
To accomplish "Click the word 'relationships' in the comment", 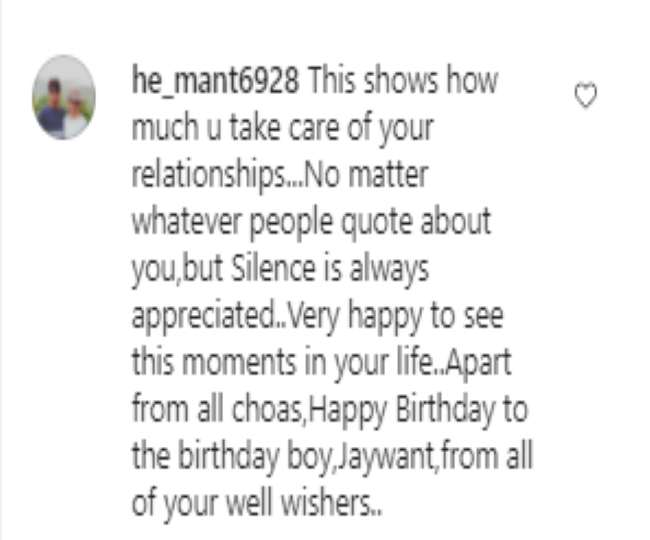I will (x=209, y=176).
